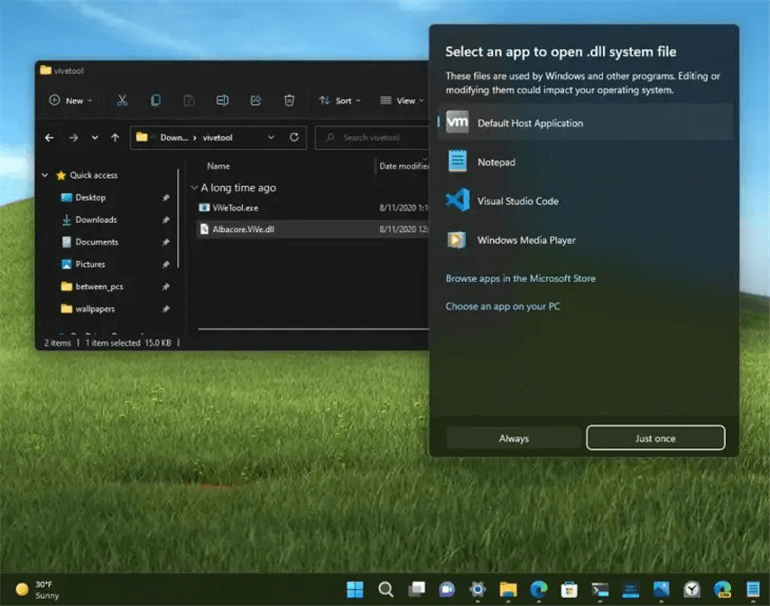Select Downloads in Quick access

click(96, 220)
